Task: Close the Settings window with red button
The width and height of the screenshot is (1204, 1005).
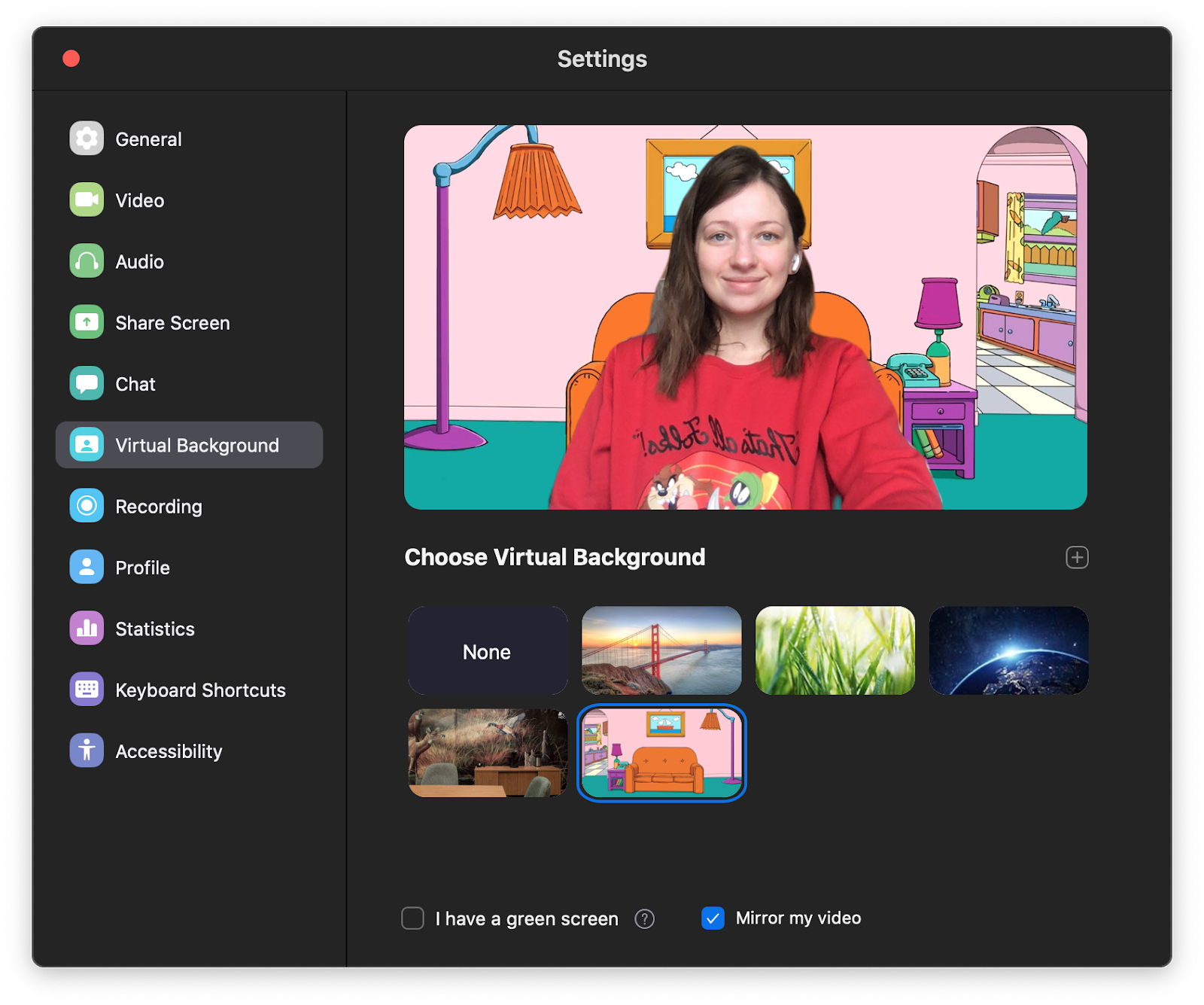Action: pyautogui.click(x=71, y=59)
